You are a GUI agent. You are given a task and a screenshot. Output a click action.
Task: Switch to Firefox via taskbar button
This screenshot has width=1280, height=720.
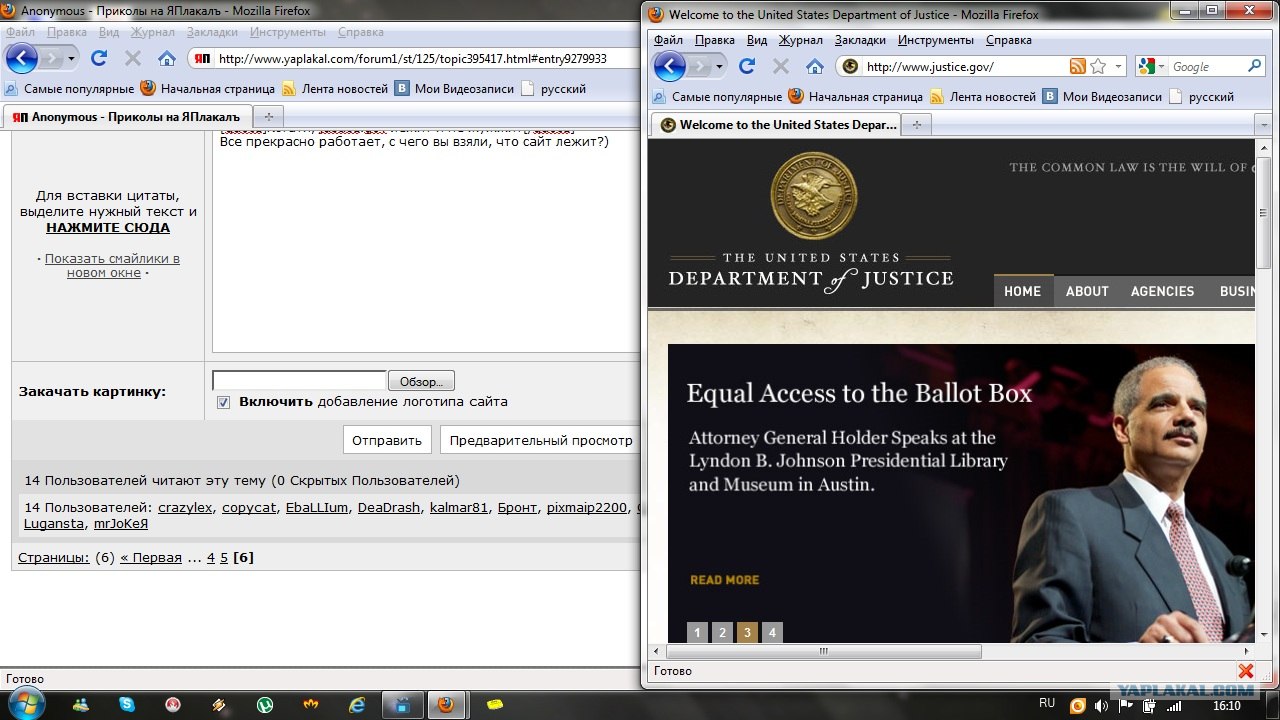(446, 705)
